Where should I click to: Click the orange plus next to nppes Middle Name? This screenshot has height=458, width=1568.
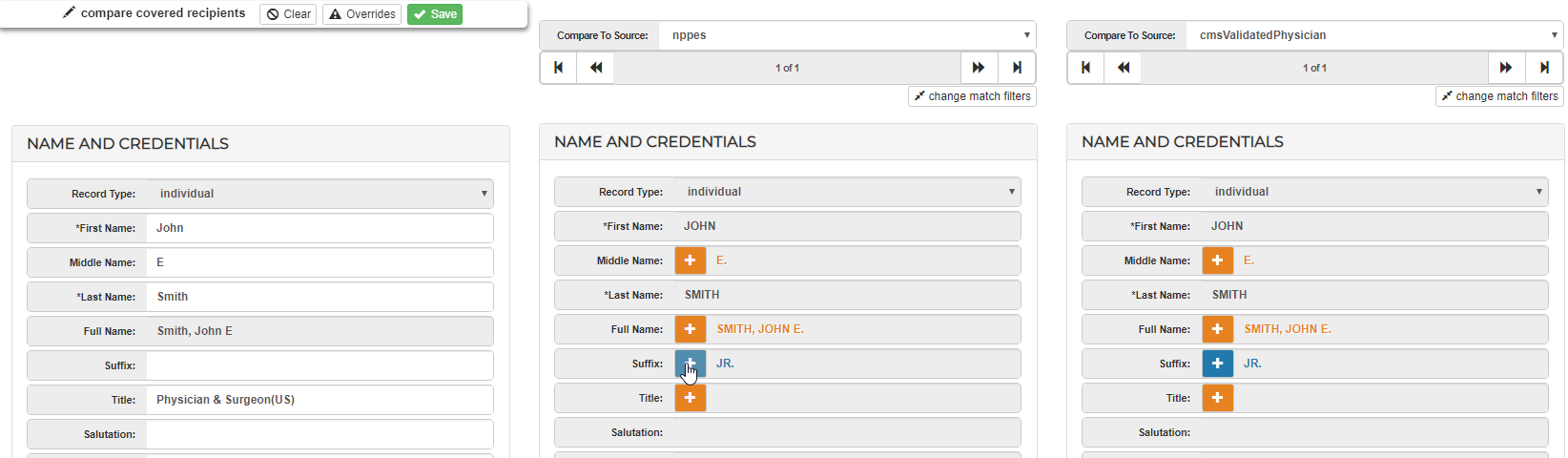(690, 260)
